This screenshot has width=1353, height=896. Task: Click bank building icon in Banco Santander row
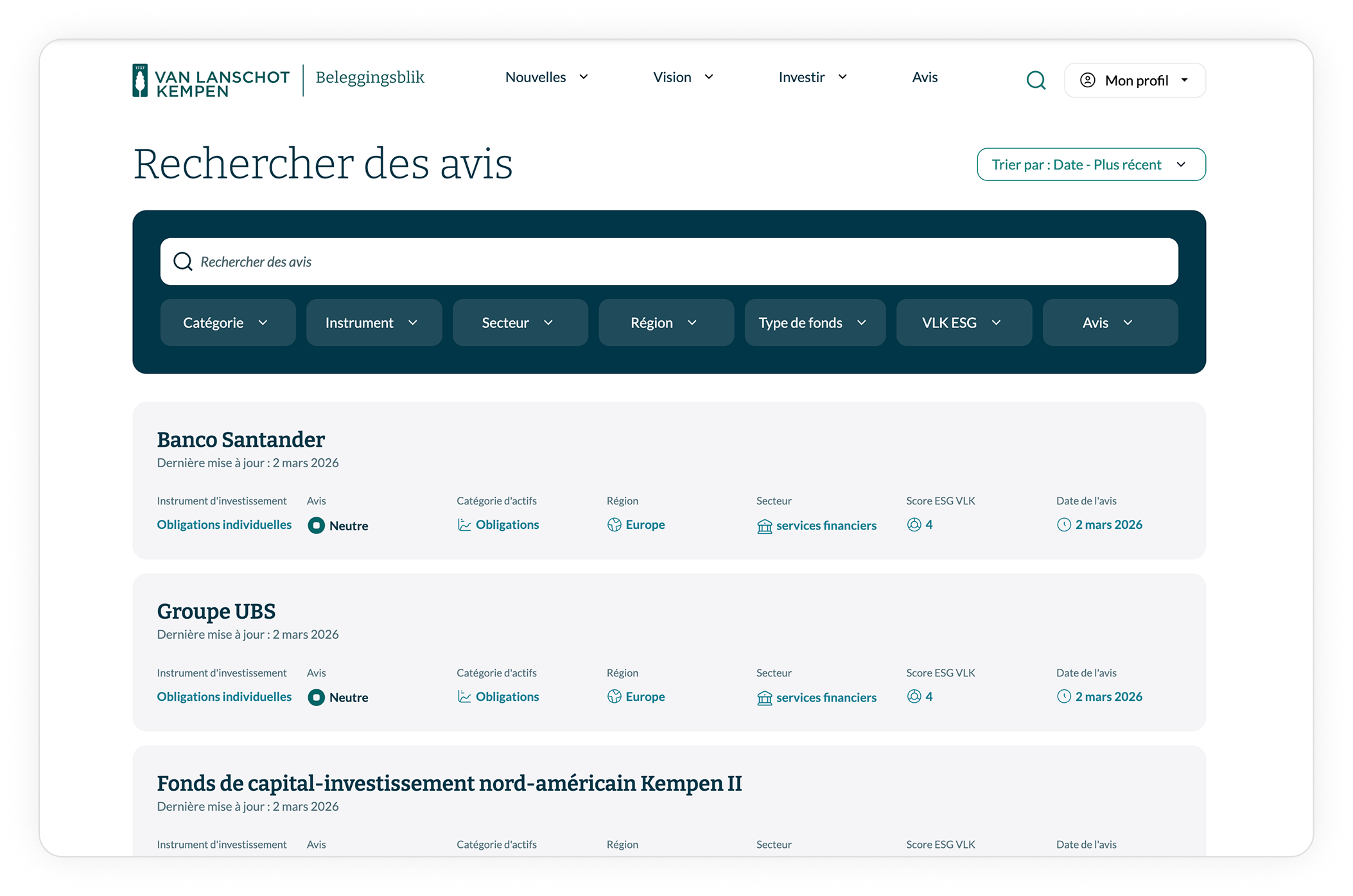[764, 526]
